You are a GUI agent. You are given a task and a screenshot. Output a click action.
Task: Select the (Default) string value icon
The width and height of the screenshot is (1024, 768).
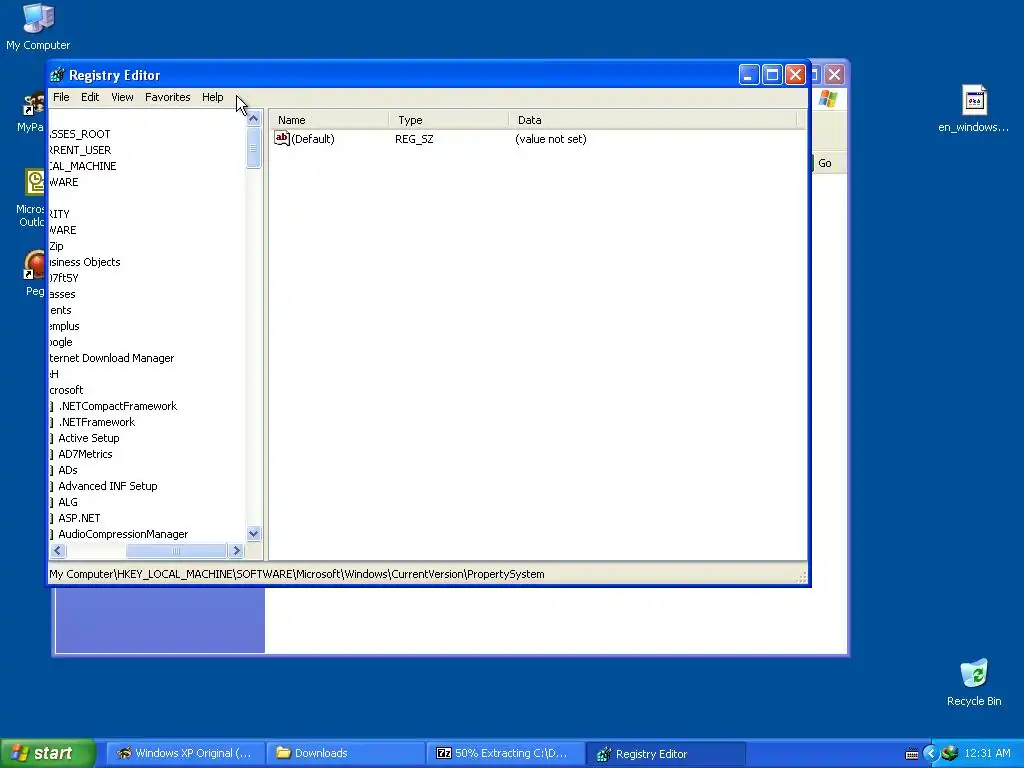point(281,138)
